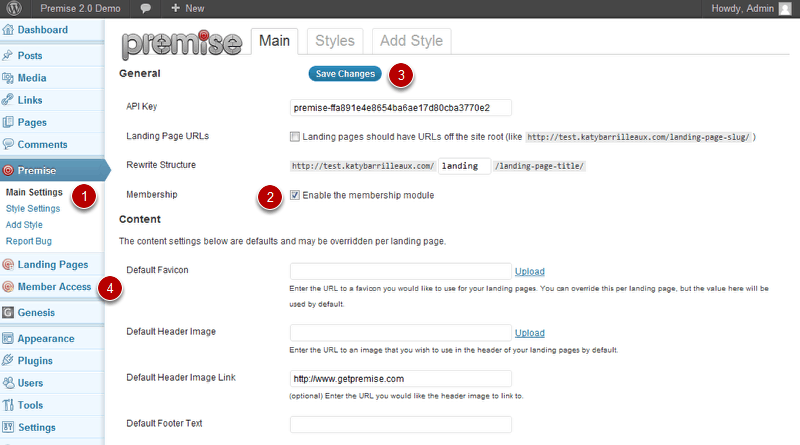Open Landing Pages menu label
This screenshot has height=445, width=800.
tap(53, 264)
